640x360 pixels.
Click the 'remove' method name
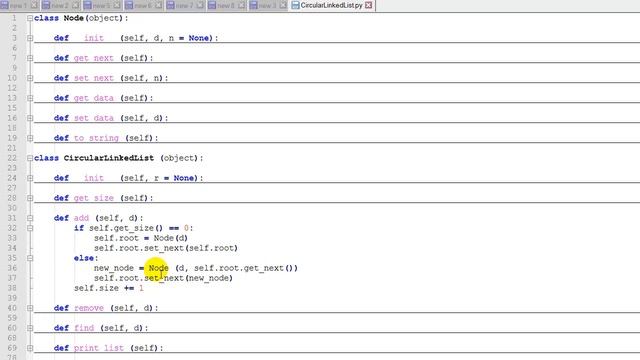pyautogui.click(x=89, y=308)
